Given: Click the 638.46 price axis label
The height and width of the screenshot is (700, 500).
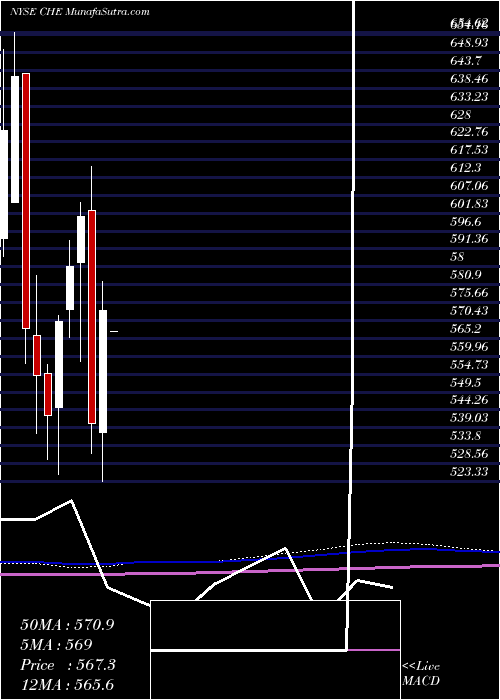Looking at the screenshot, I should pyautogui.click(x=469, y=79).
